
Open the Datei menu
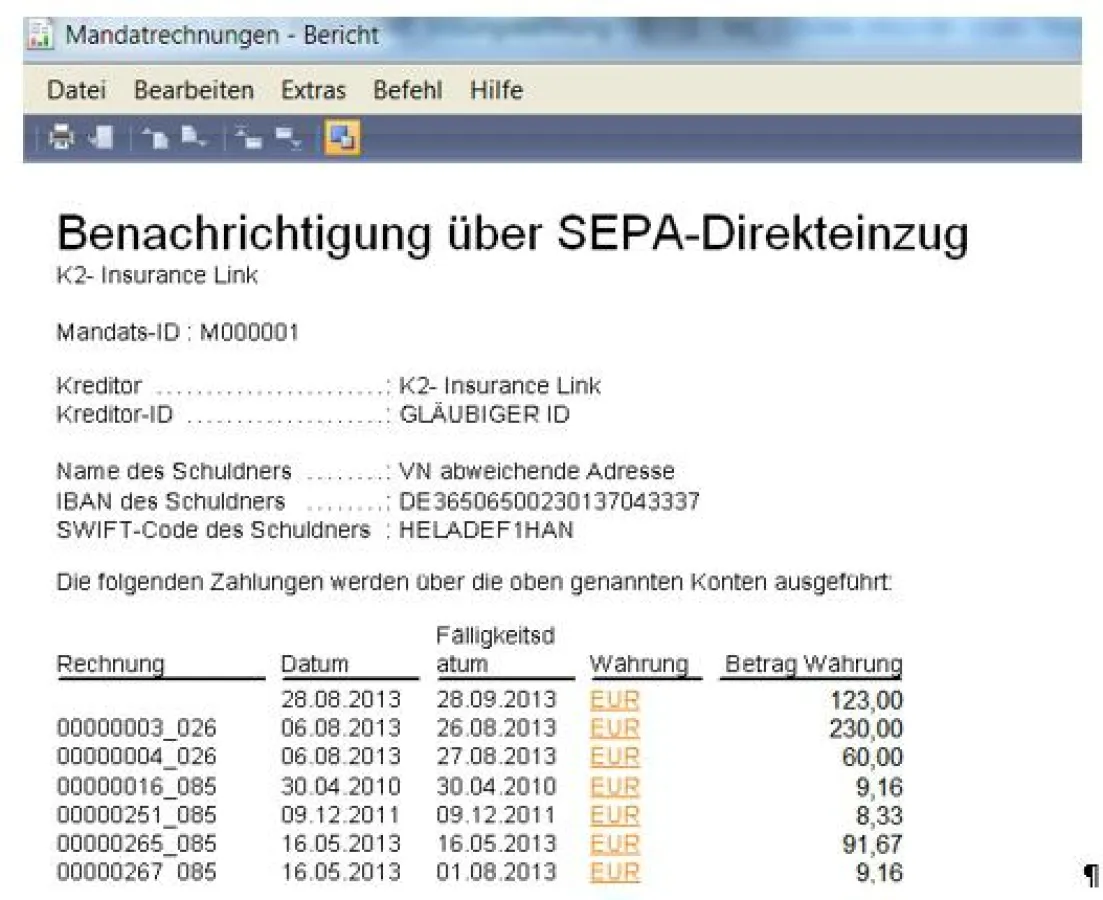[76, 90]
